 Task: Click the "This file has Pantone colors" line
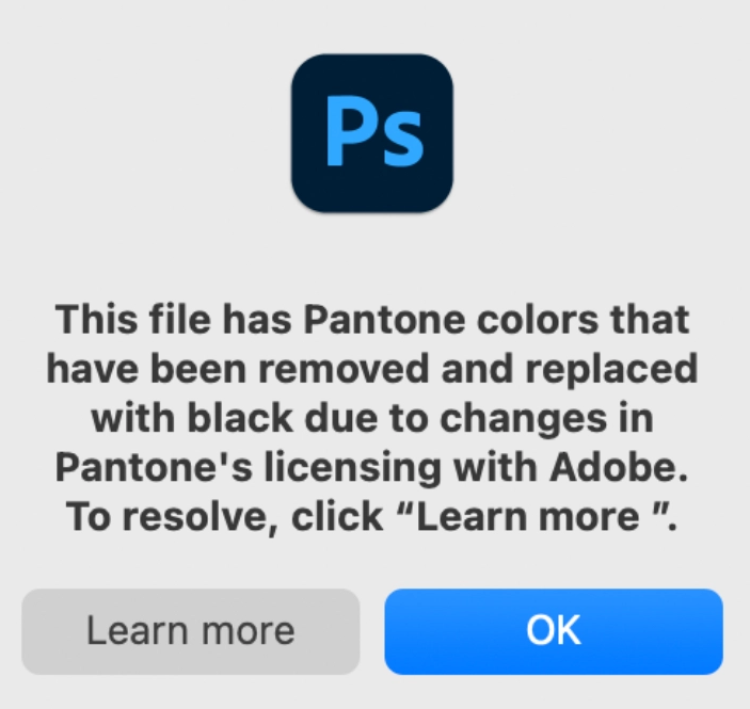(372, 319)
